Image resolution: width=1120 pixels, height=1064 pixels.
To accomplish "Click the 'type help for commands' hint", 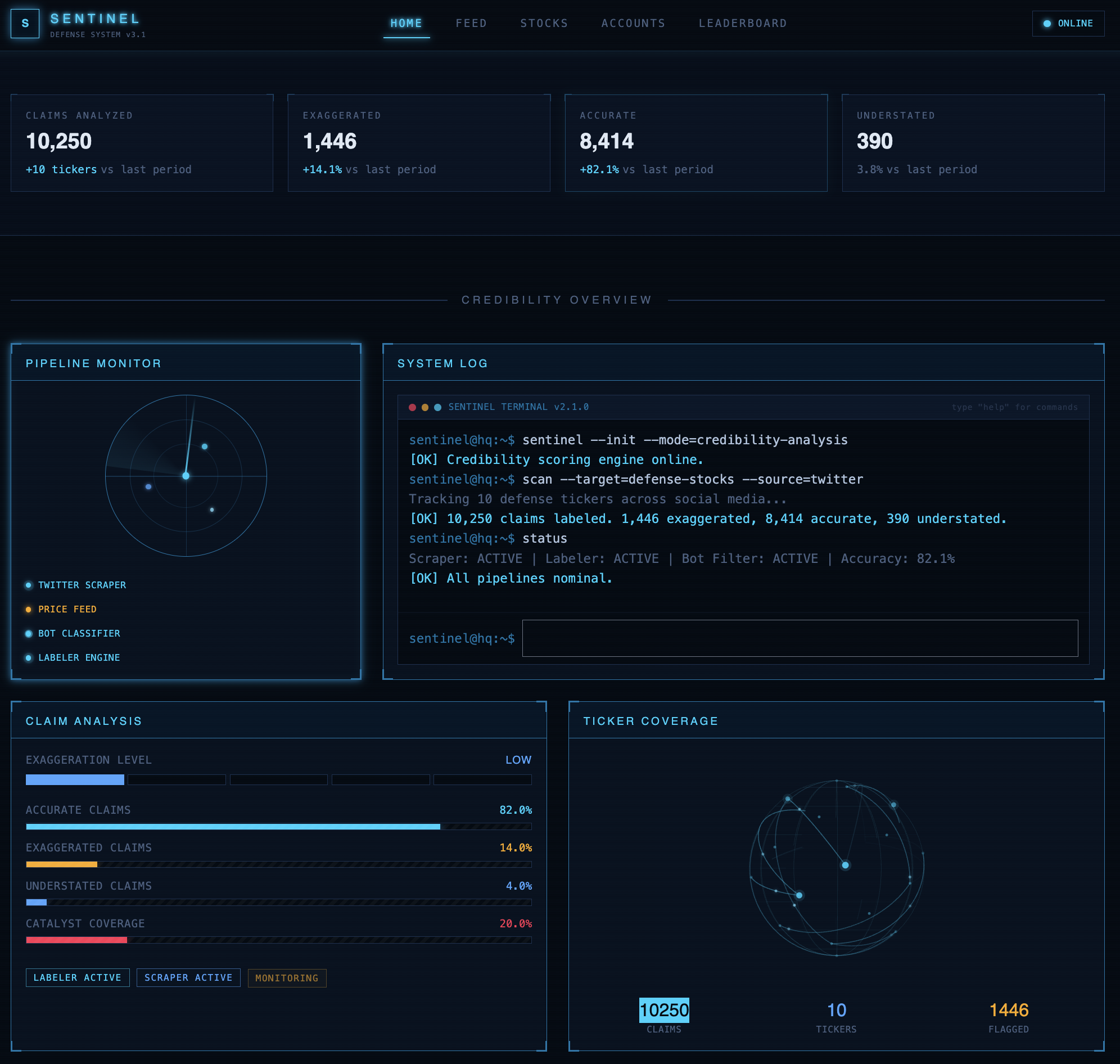I will pyautogui.click(x=1014, y=407).
